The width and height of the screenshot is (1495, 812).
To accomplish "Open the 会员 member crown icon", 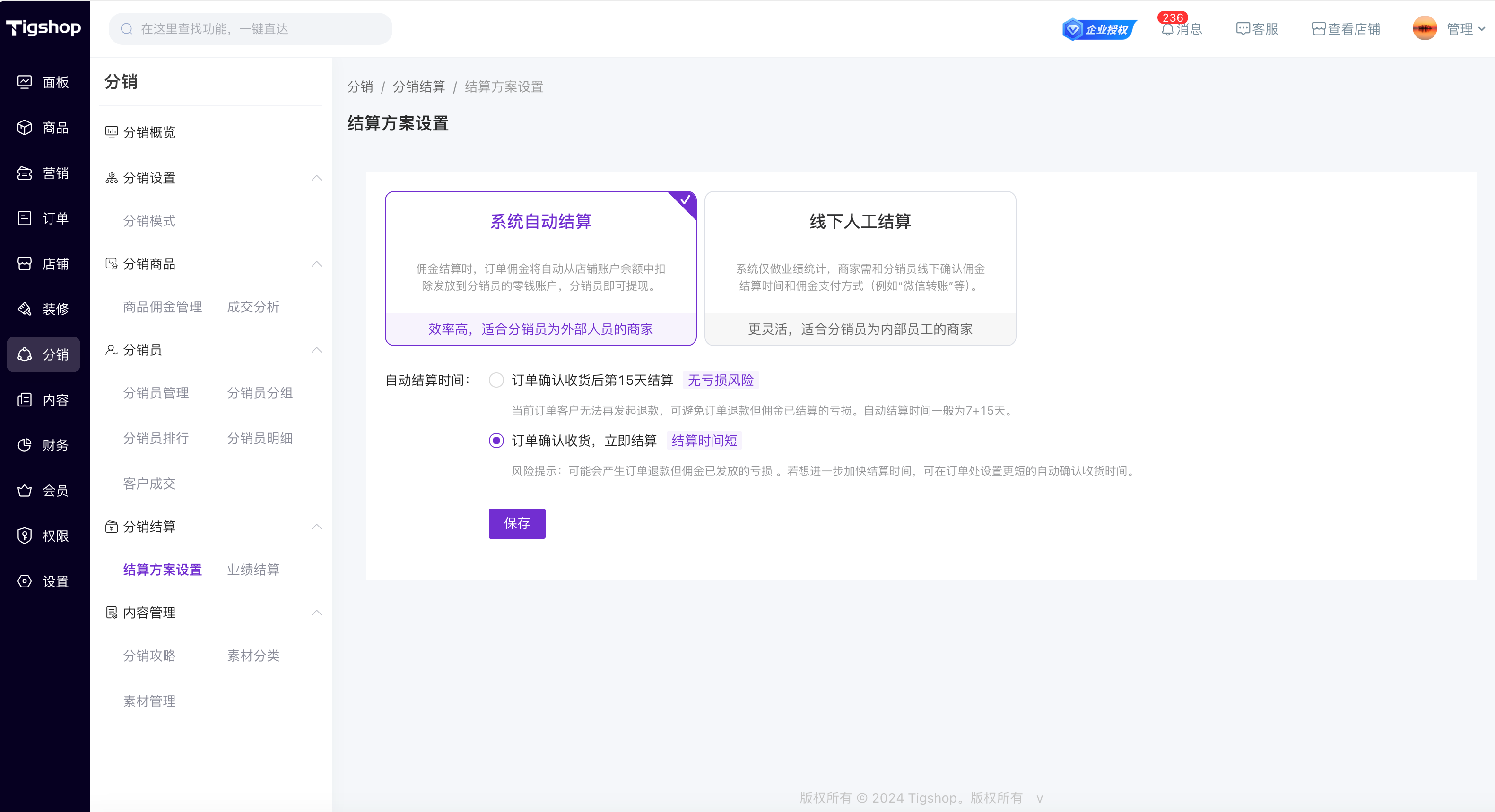I will pyautogui.click(x=25, y=491).
